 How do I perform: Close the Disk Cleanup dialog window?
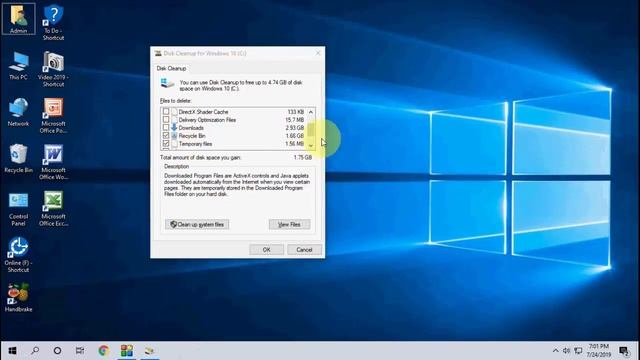(x=318, y=53)
